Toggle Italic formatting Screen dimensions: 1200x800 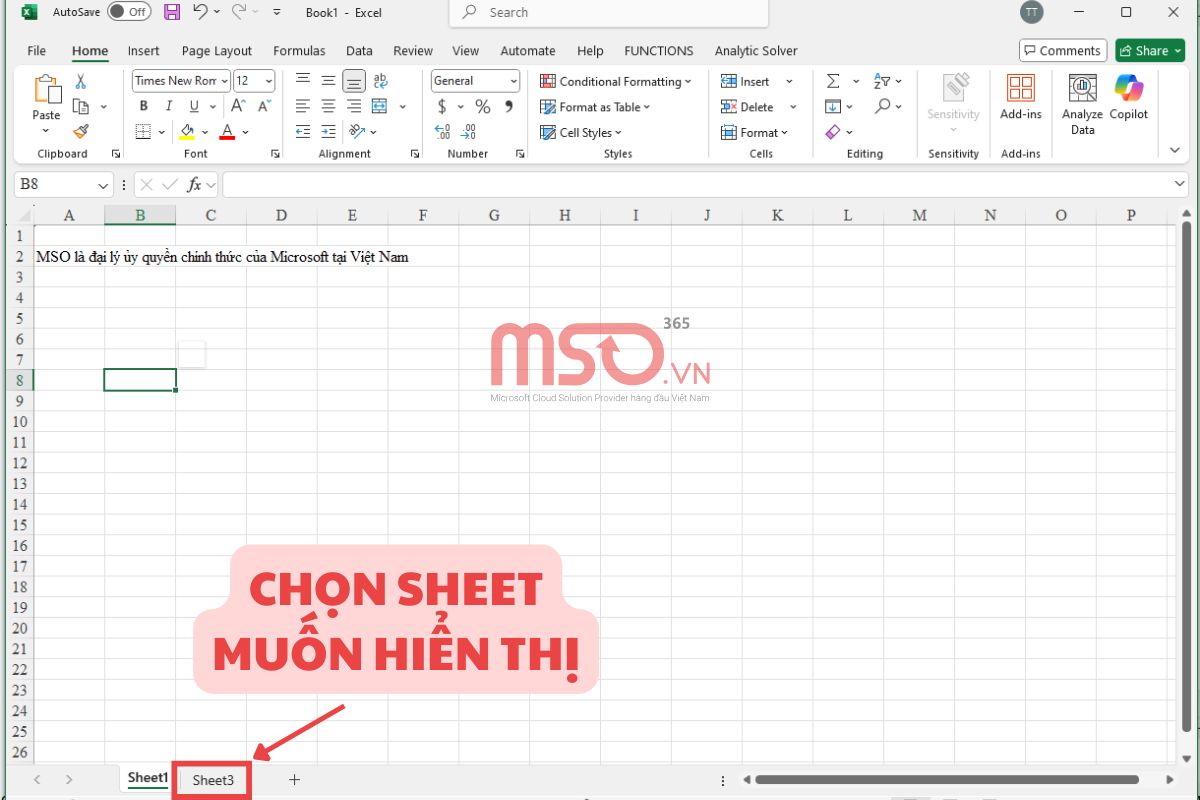coord(167,106)
